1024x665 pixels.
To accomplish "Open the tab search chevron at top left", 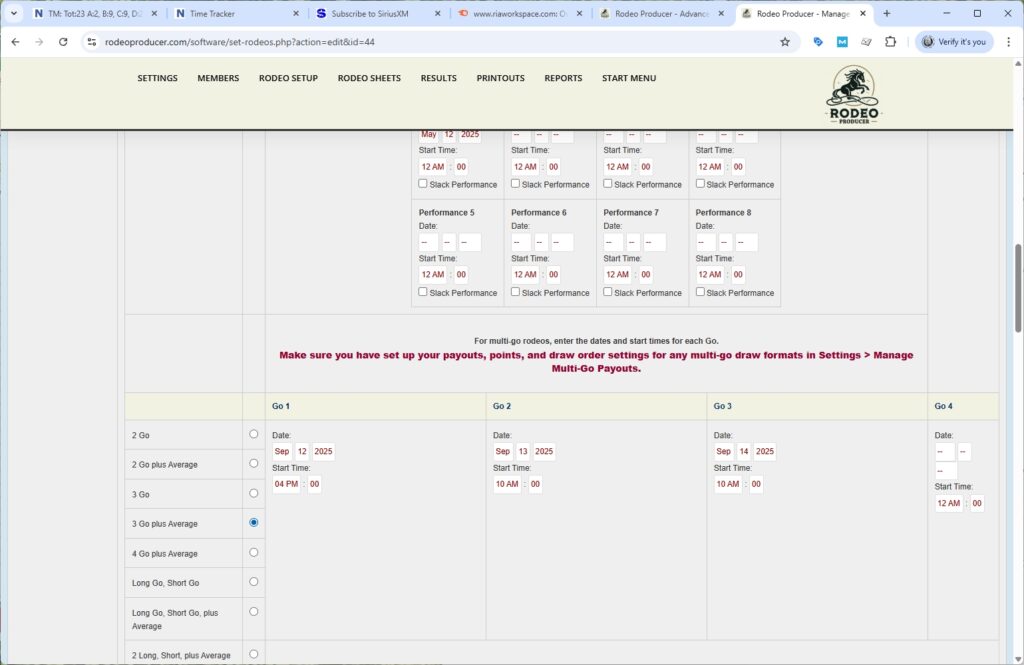I will [14, 14].
